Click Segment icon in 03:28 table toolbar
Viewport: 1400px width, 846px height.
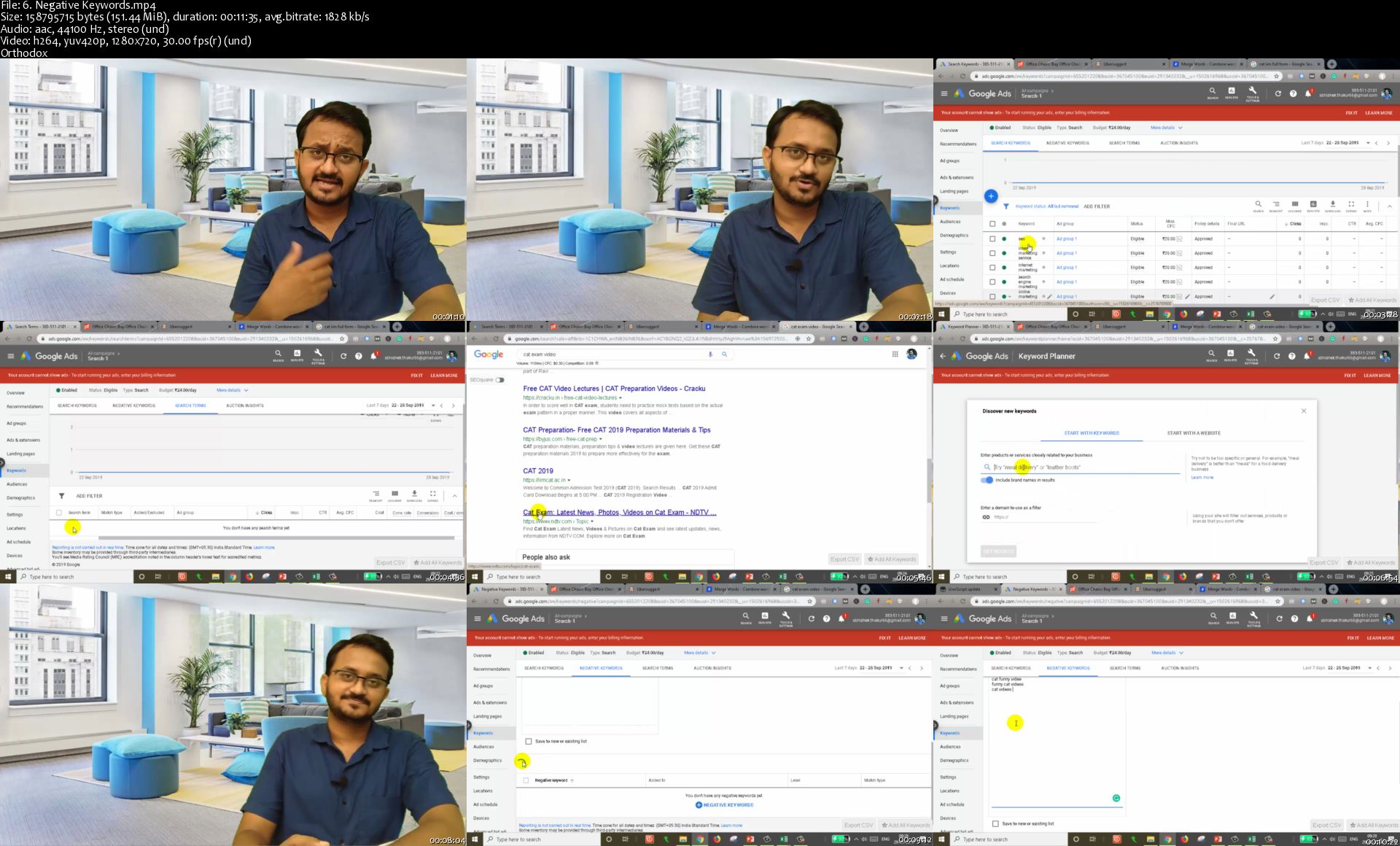pyautogui.click(x=1276, y=206)
